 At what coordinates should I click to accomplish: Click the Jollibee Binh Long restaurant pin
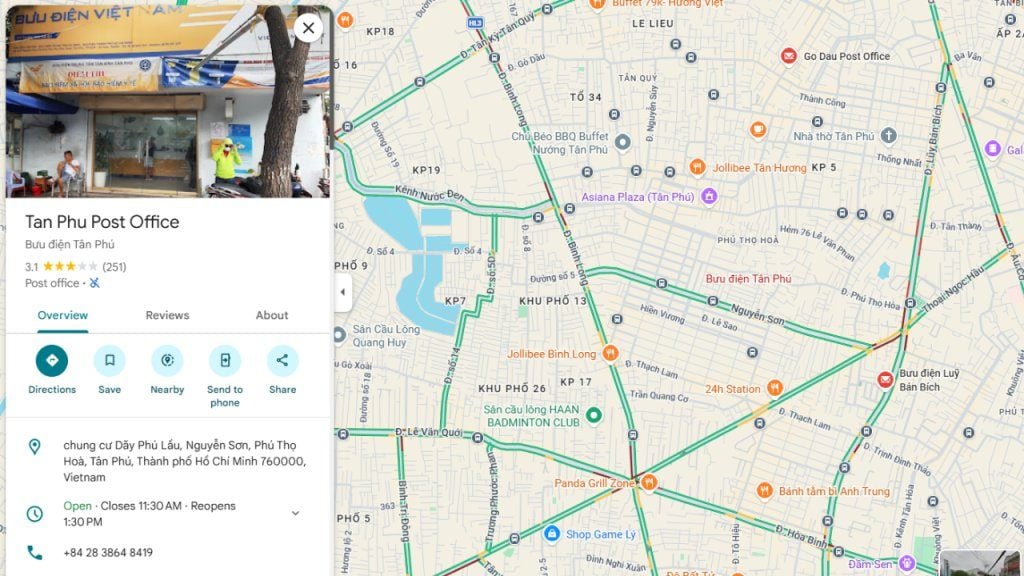click(x=610, y=353)
